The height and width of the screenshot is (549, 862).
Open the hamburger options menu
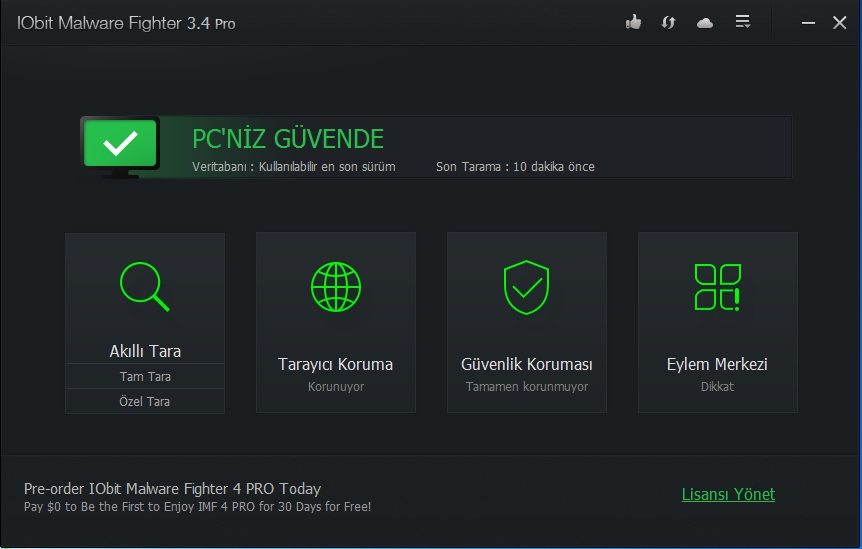[x=743, y=22]
